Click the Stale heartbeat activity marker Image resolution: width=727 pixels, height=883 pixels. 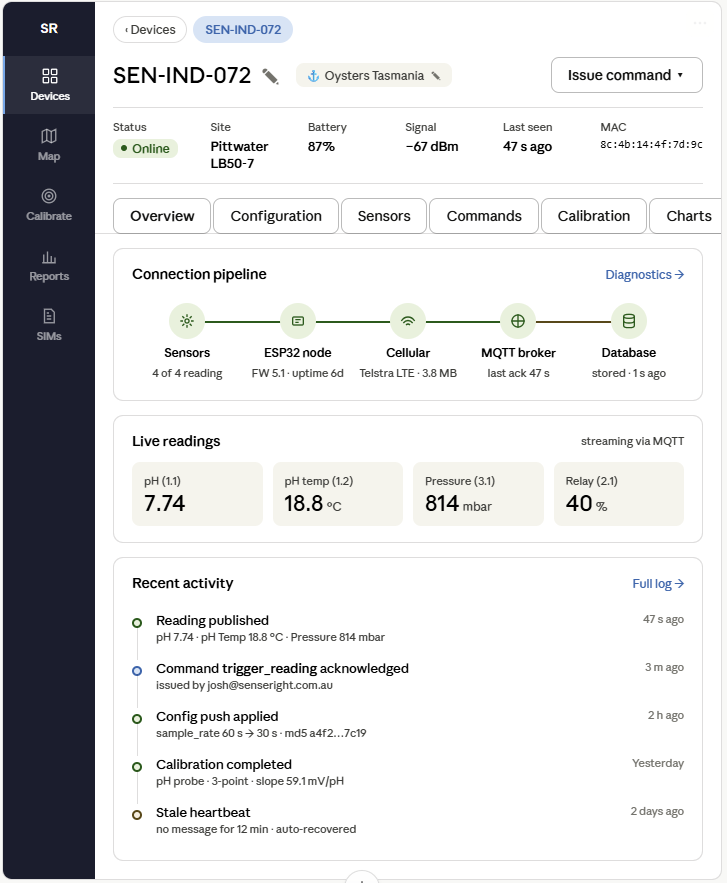tap(137, 815)
